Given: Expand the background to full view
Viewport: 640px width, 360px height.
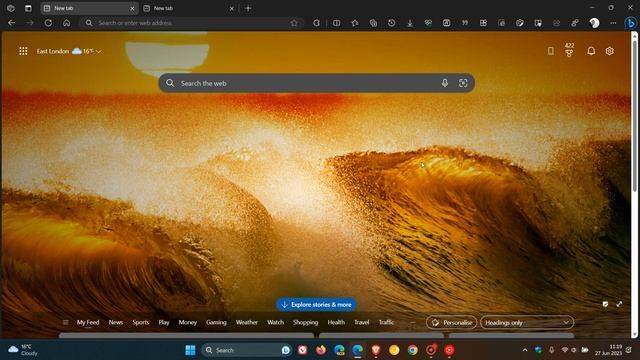Looking at the screenshot, I should [x=619, y=304].
